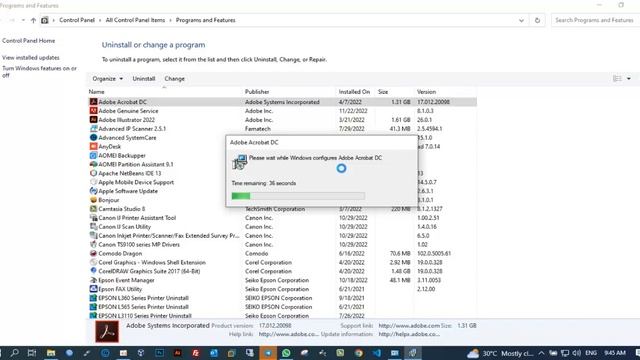
Task: Click the green progress bar in dialog
Action: [x=298, y=196]
